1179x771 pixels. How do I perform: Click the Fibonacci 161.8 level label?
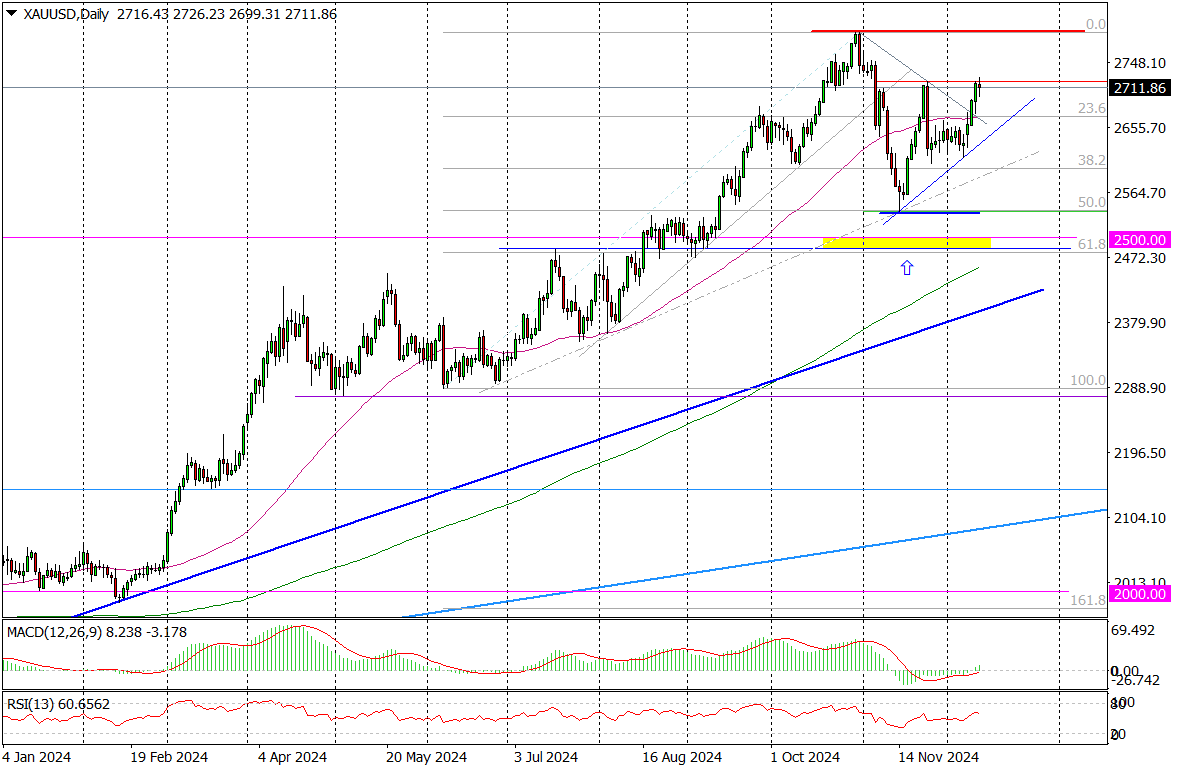[x=1088, y=600]
